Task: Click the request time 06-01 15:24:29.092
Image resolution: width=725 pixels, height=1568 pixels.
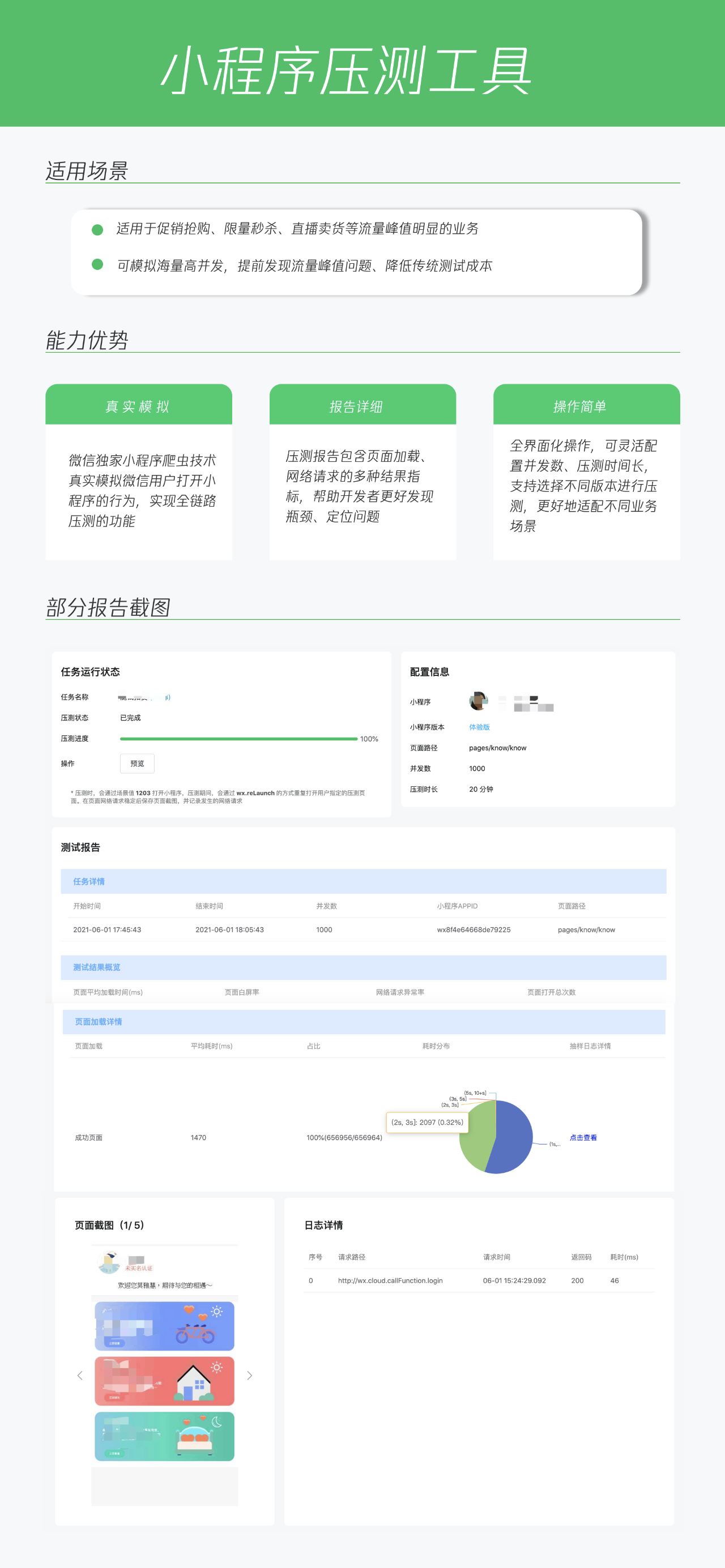Action: click(514, 1280)
